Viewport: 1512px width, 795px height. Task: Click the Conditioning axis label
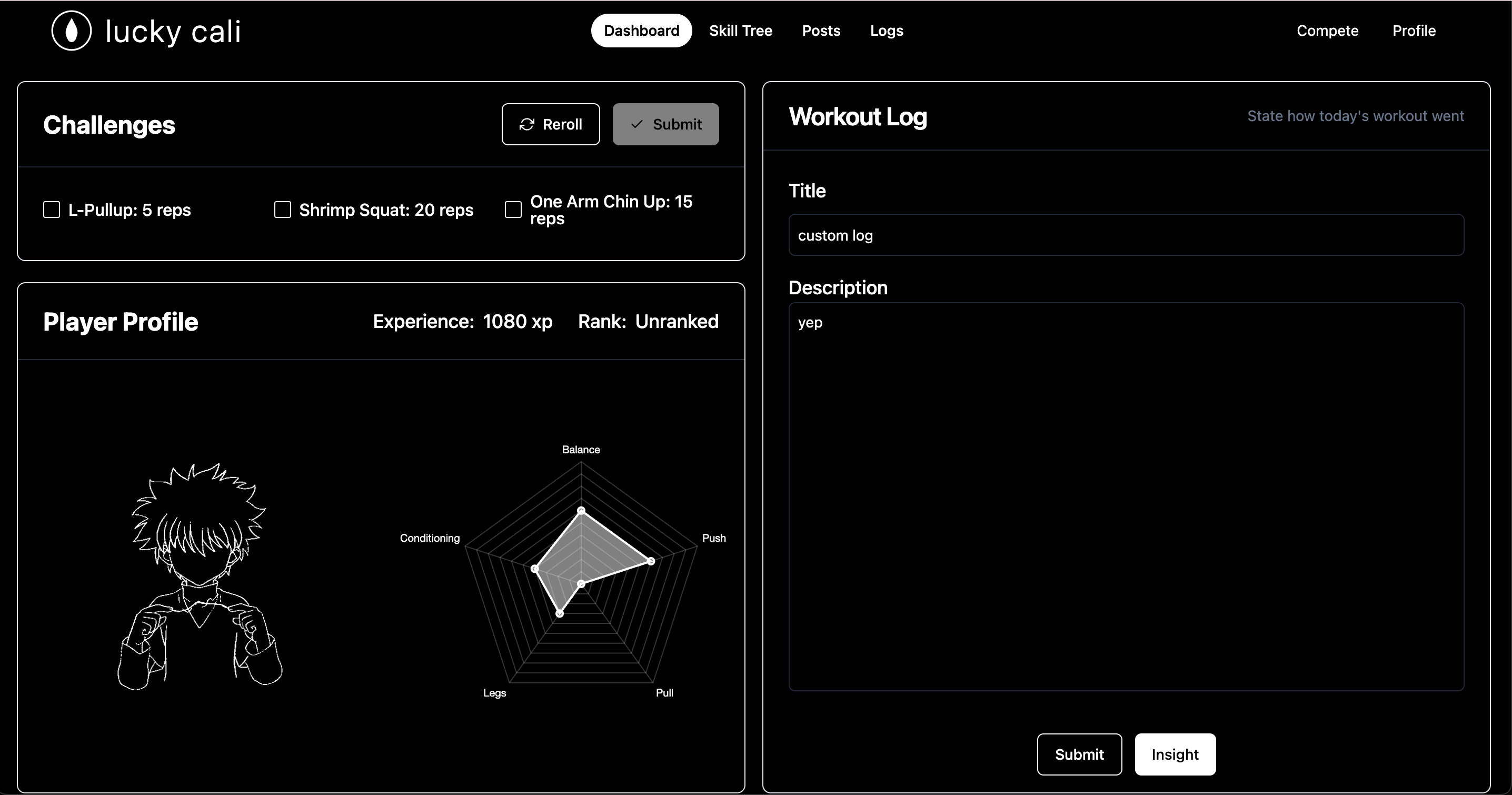(430, 539)
